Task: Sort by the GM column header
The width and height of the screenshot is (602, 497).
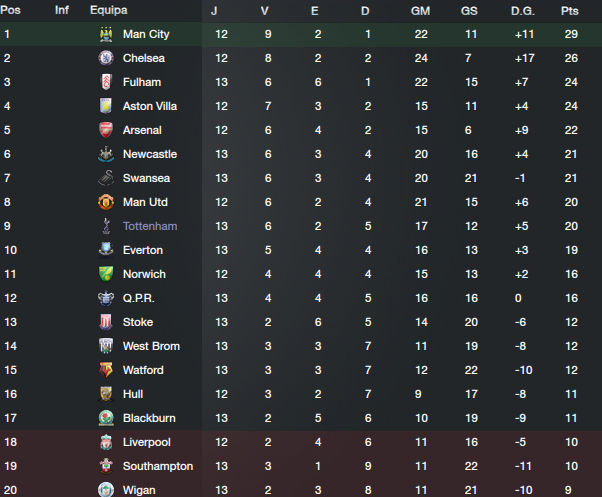Action: 420,10
